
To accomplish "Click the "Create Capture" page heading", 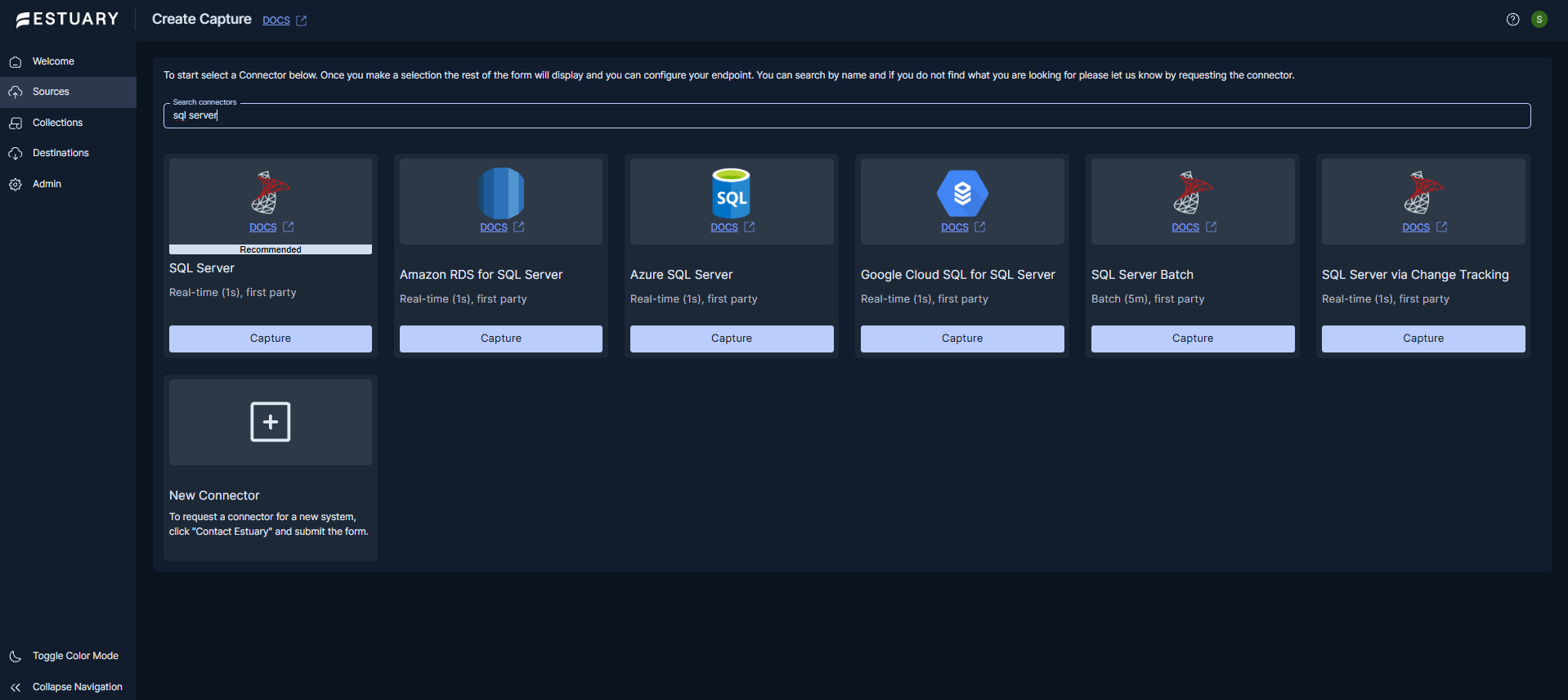I will pos(202,19).
